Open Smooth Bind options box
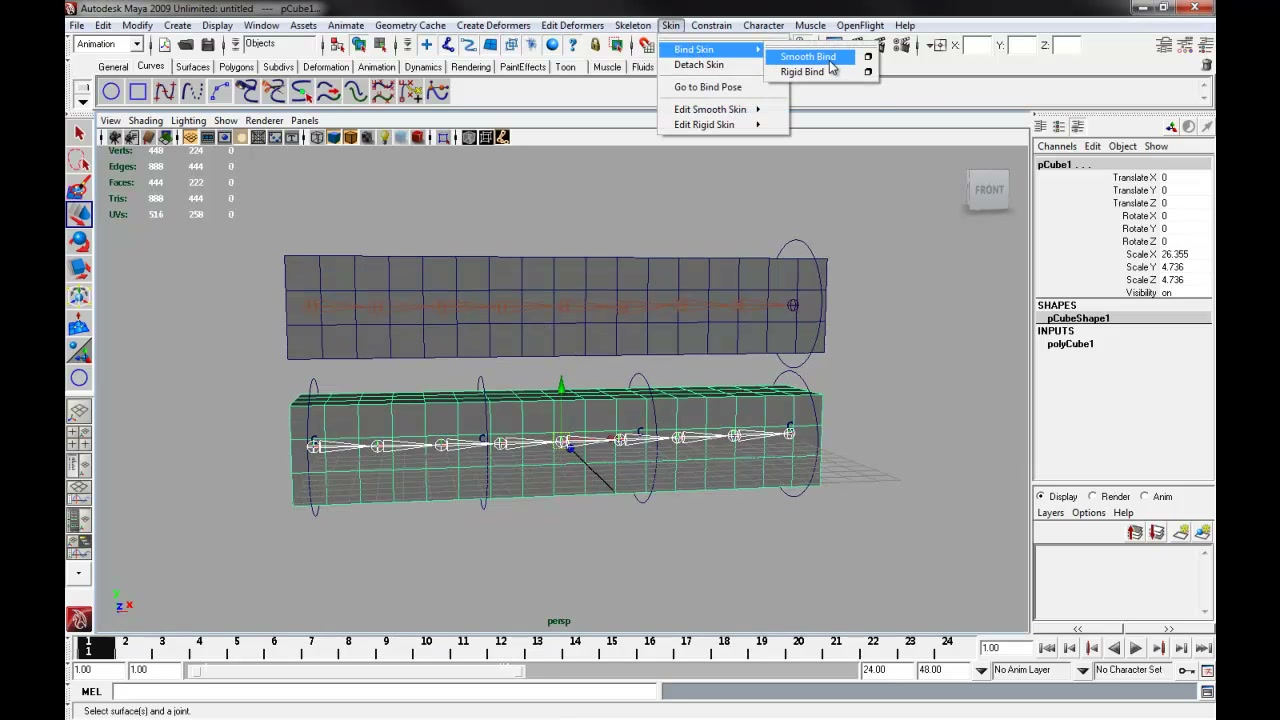The height and width of the screenshot is (720, 1280). tap(868, 57)
